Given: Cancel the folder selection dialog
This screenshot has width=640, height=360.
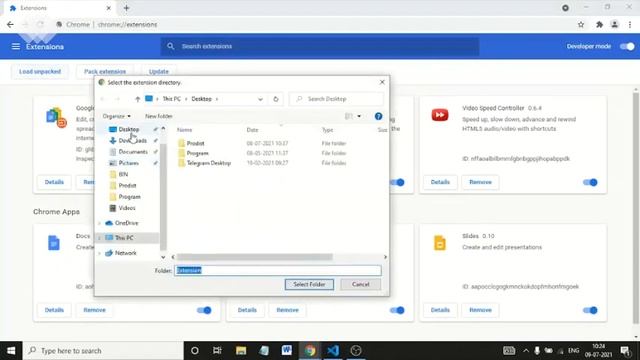Looking at the screenshot, I should (x=360, y=284).
